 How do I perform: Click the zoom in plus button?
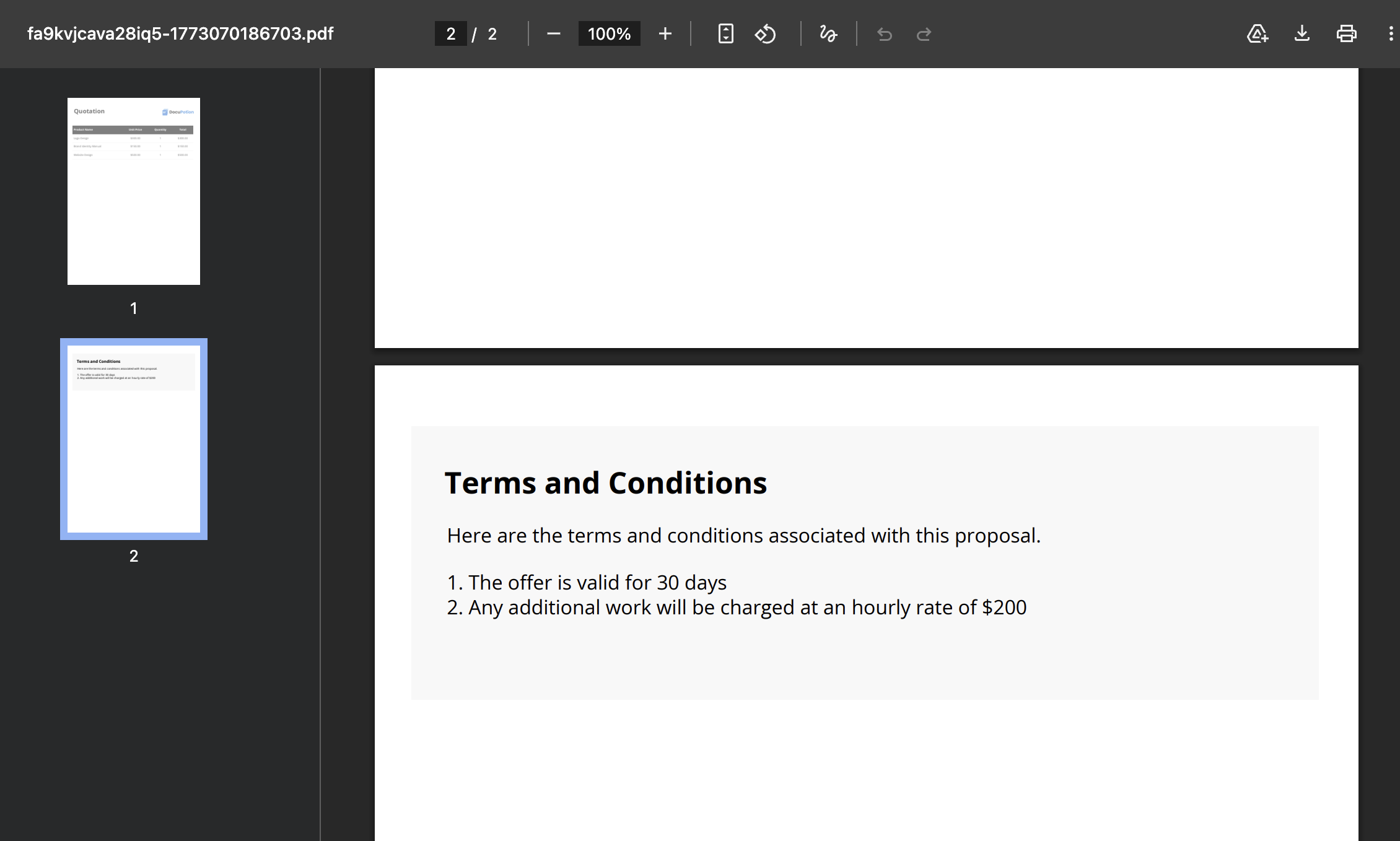click(665, 34)
